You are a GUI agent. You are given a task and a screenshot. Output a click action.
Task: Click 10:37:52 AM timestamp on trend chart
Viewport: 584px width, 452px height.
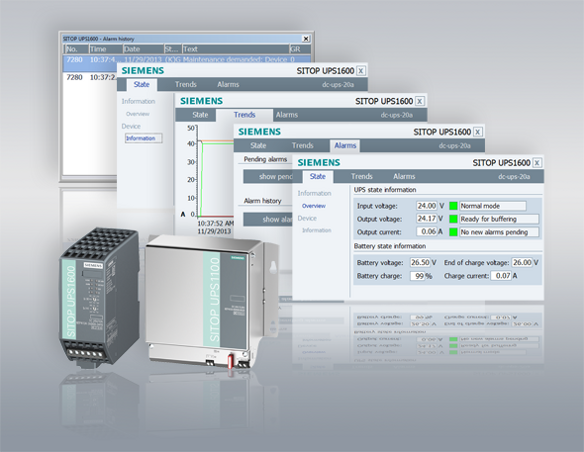point(215,223)
